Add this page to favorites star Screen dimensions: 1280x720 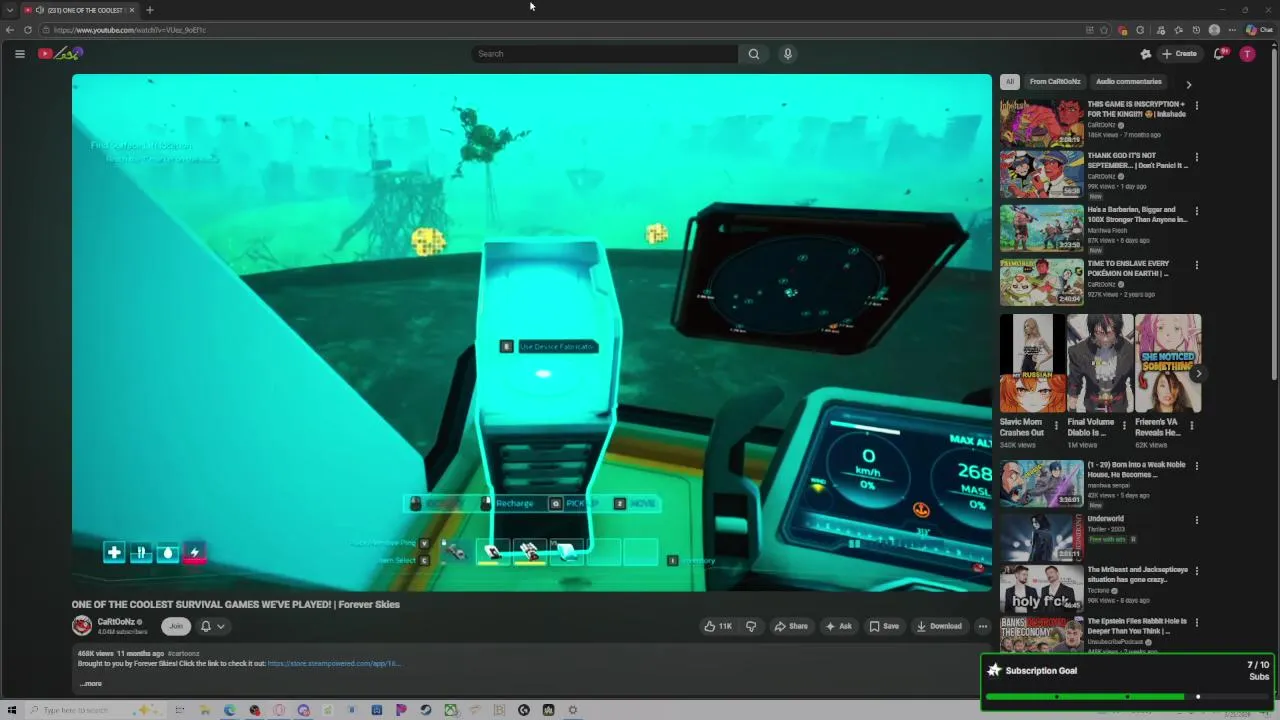pos(1104,30)
